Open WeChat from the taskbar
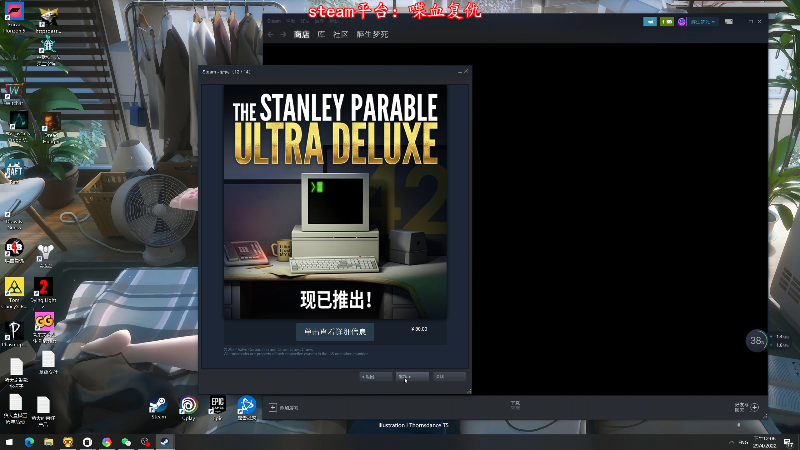The height and width of the screenshot is (450, 800). (126, 442)
